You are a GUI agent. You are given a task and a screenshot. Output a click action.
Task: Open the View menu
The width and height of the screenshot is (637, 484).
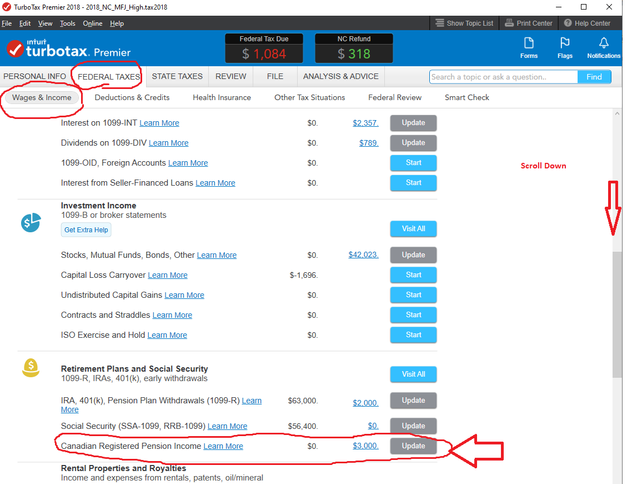coord(45,24)
